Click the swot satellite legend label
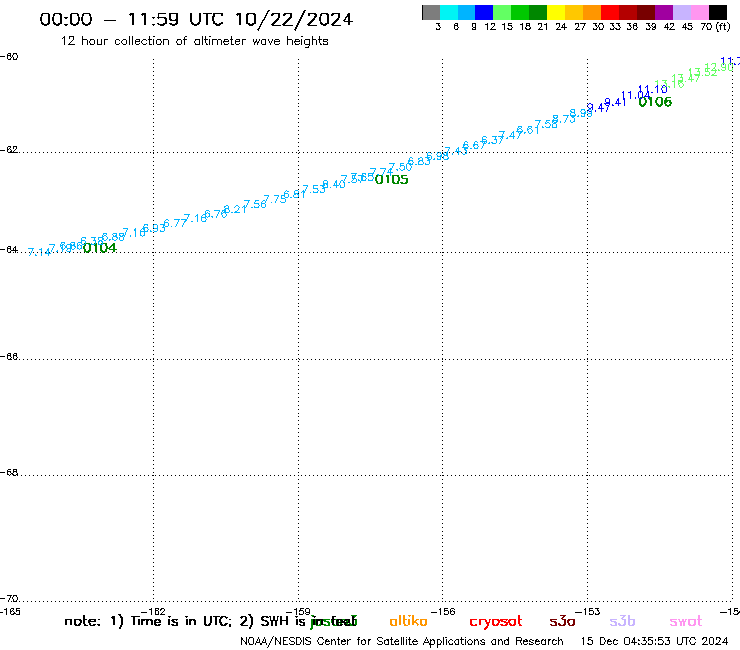740x650 pixels. pos(686,621)
